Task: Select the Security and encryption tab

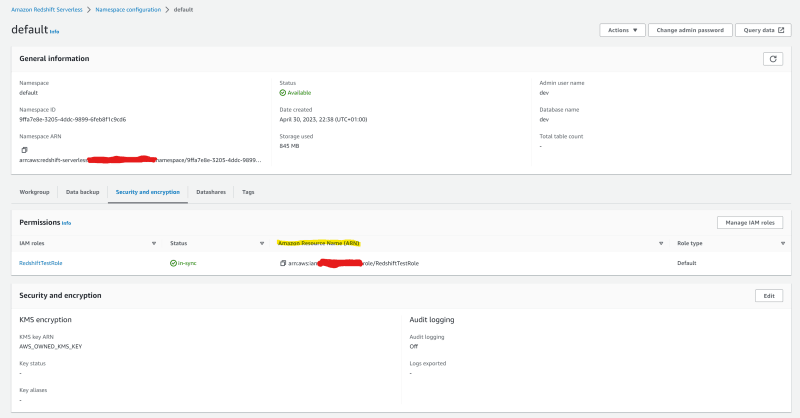Action: point(147,192)
